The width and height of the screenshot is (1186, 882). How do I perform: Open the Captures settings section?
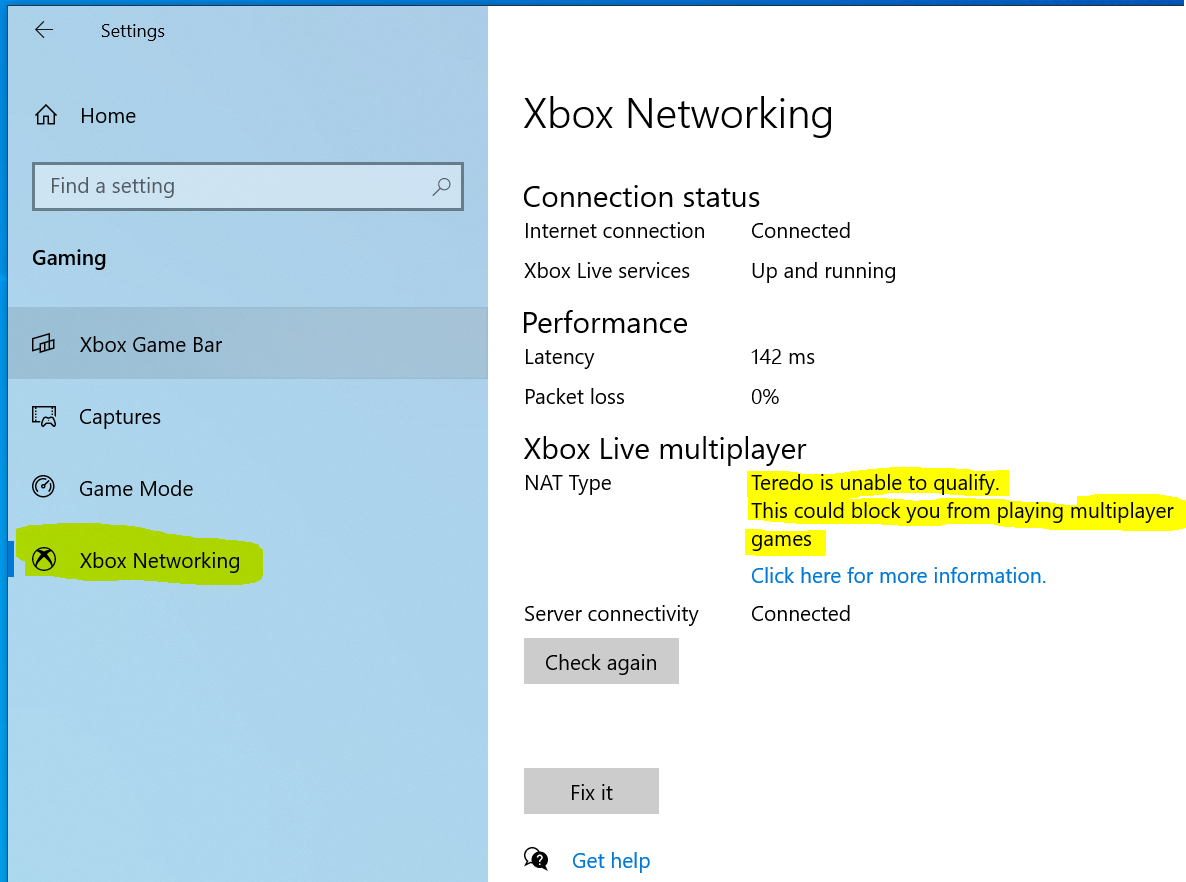click(119, 416)
